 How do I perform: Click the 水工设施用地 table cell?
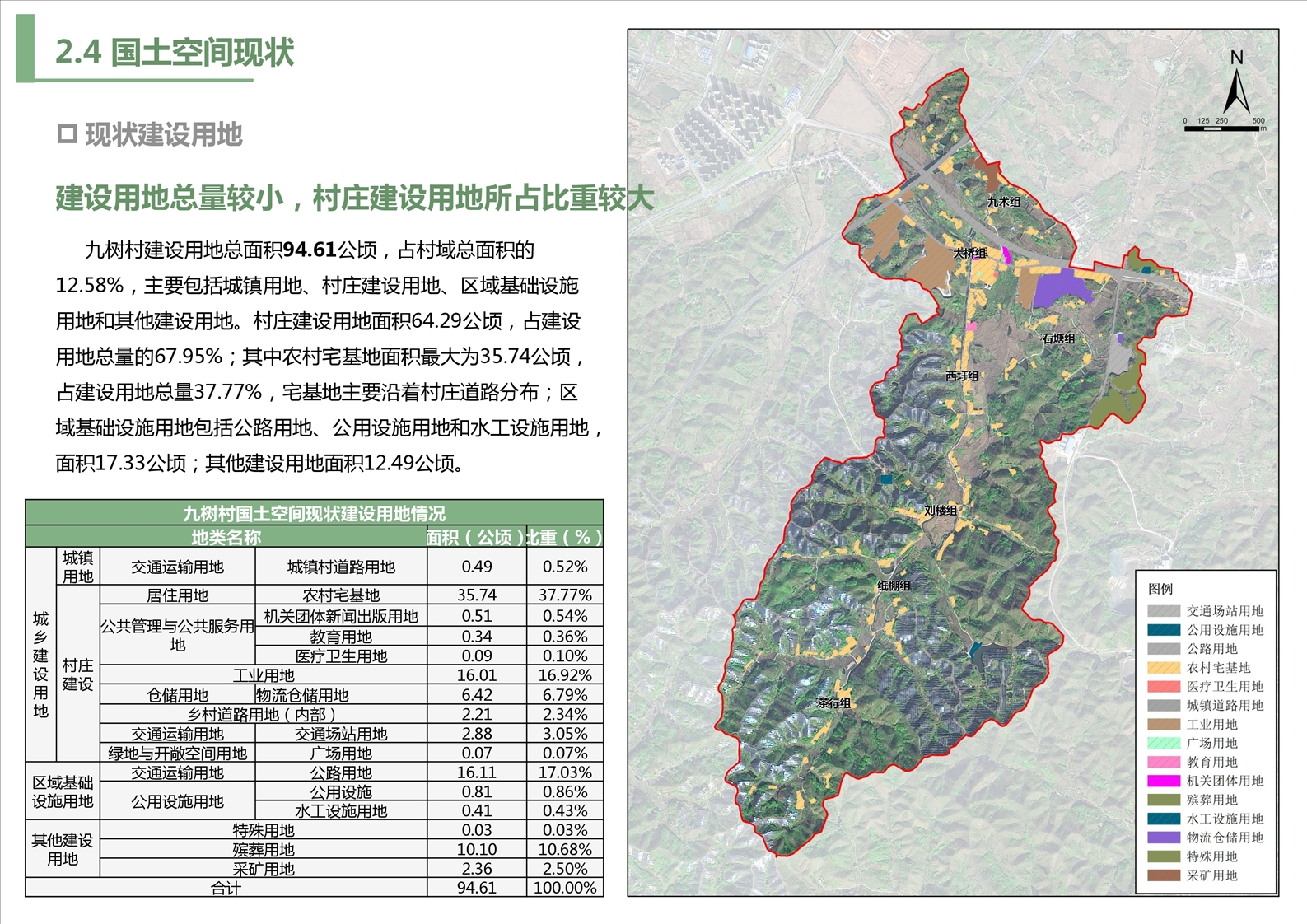[341, 810]
